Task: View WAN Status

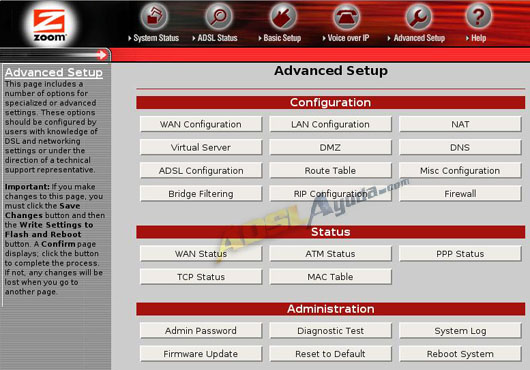Action: coord(201,254)
